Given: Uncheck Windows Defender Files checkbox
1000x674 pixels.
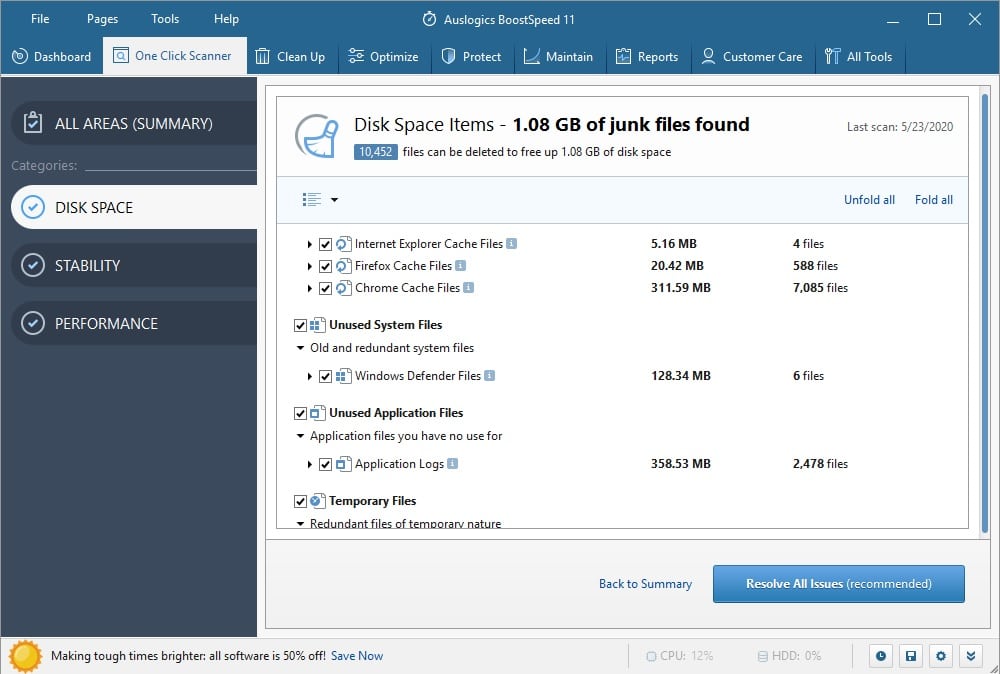Looking at the screenshot, I should (x=325, y=376).
